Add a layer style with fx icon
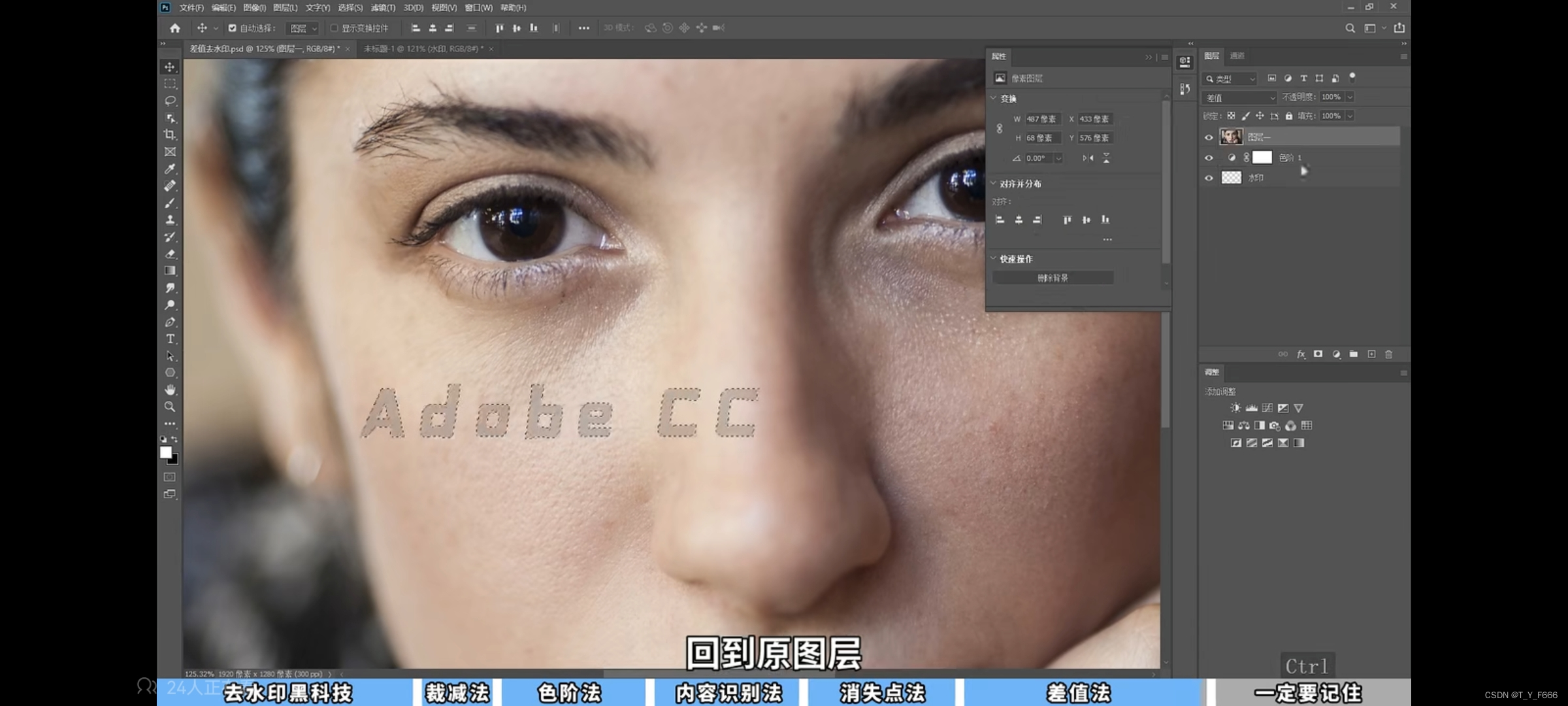Viewport: 1568px width, 706px height. (x=1301, y=354)
